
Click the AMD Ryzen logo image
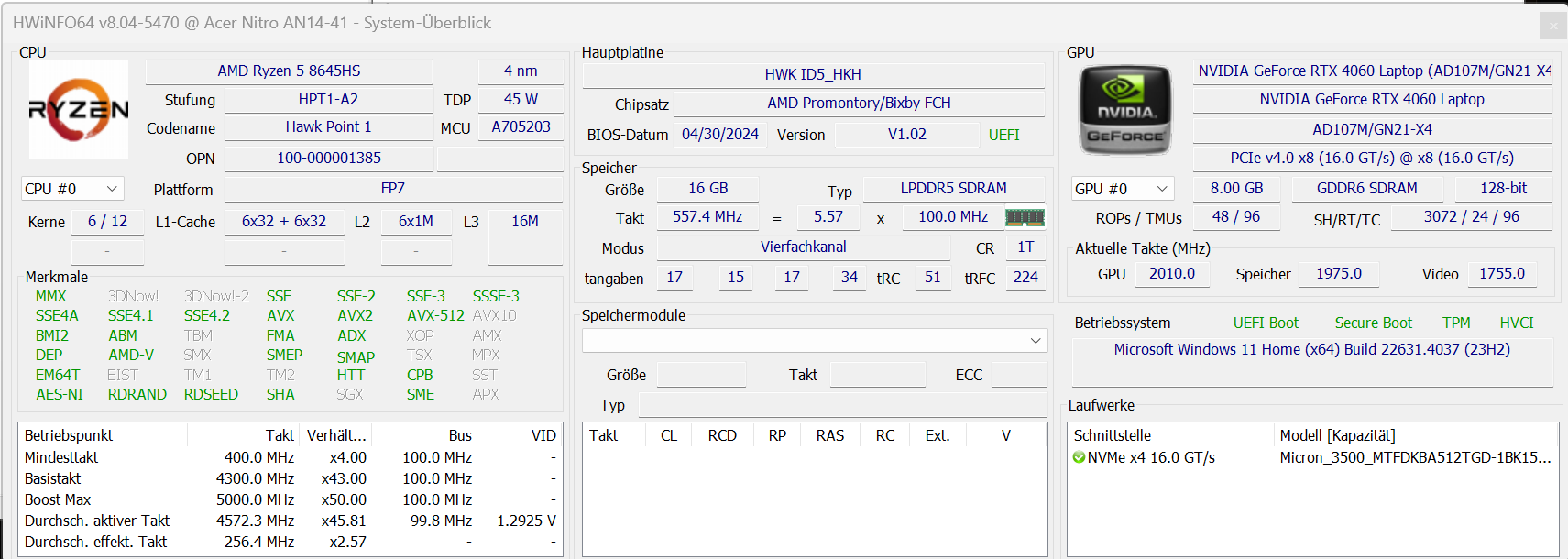tap(79, 110)
